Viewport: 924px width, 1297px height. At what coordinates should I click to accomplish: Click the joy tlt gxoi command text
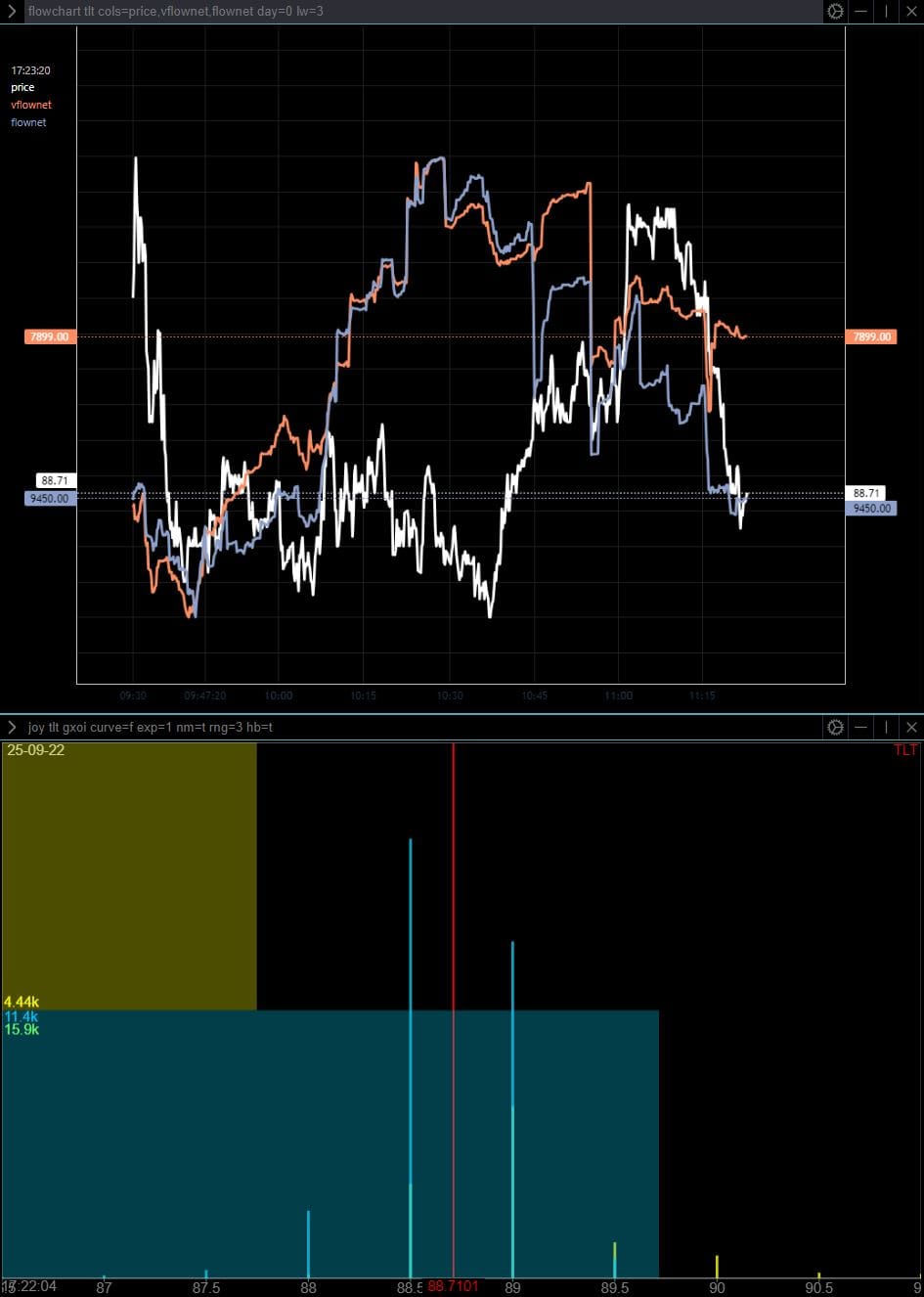pos(150,727)
